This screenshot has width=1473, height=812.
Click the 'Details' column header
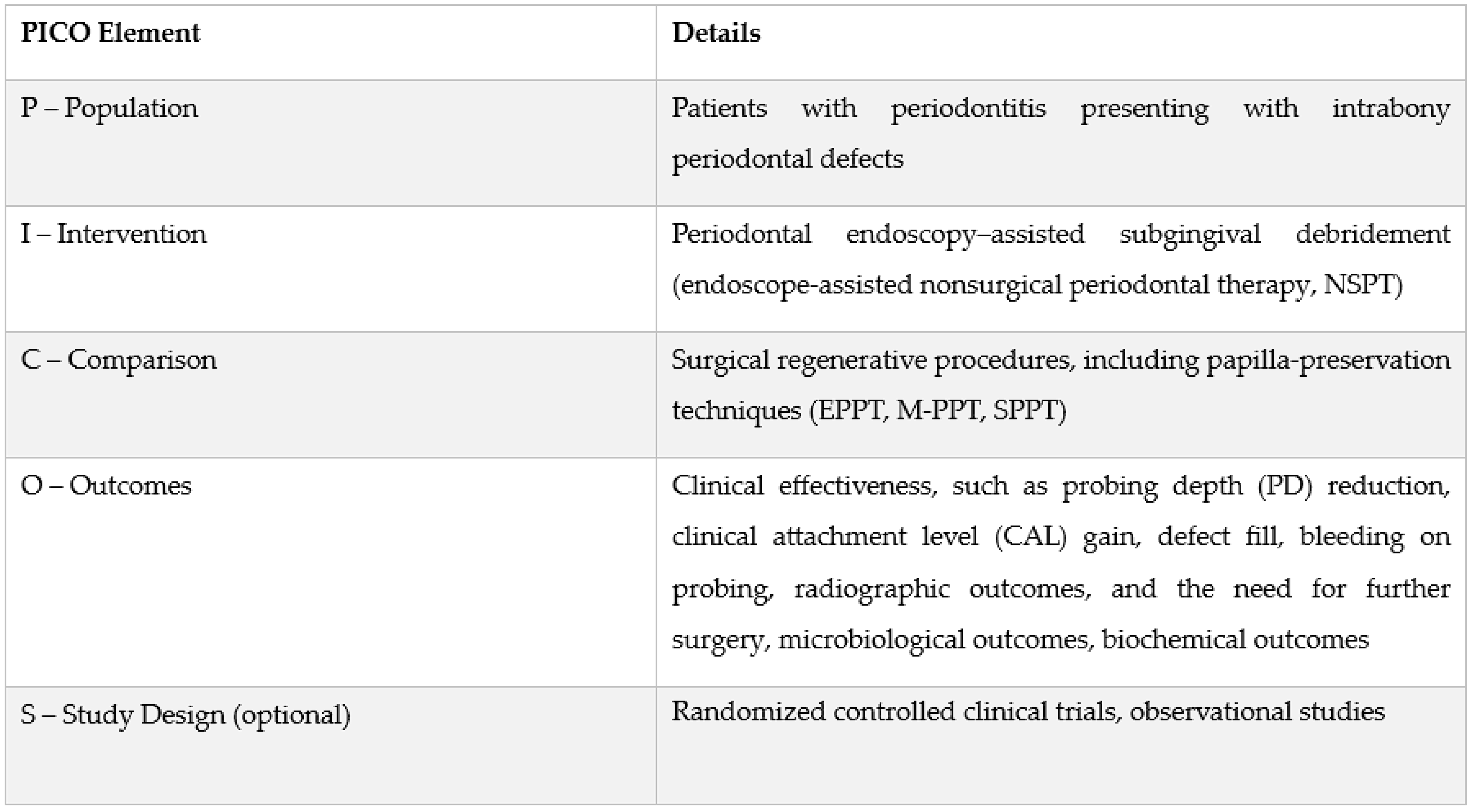pos(716,33)
